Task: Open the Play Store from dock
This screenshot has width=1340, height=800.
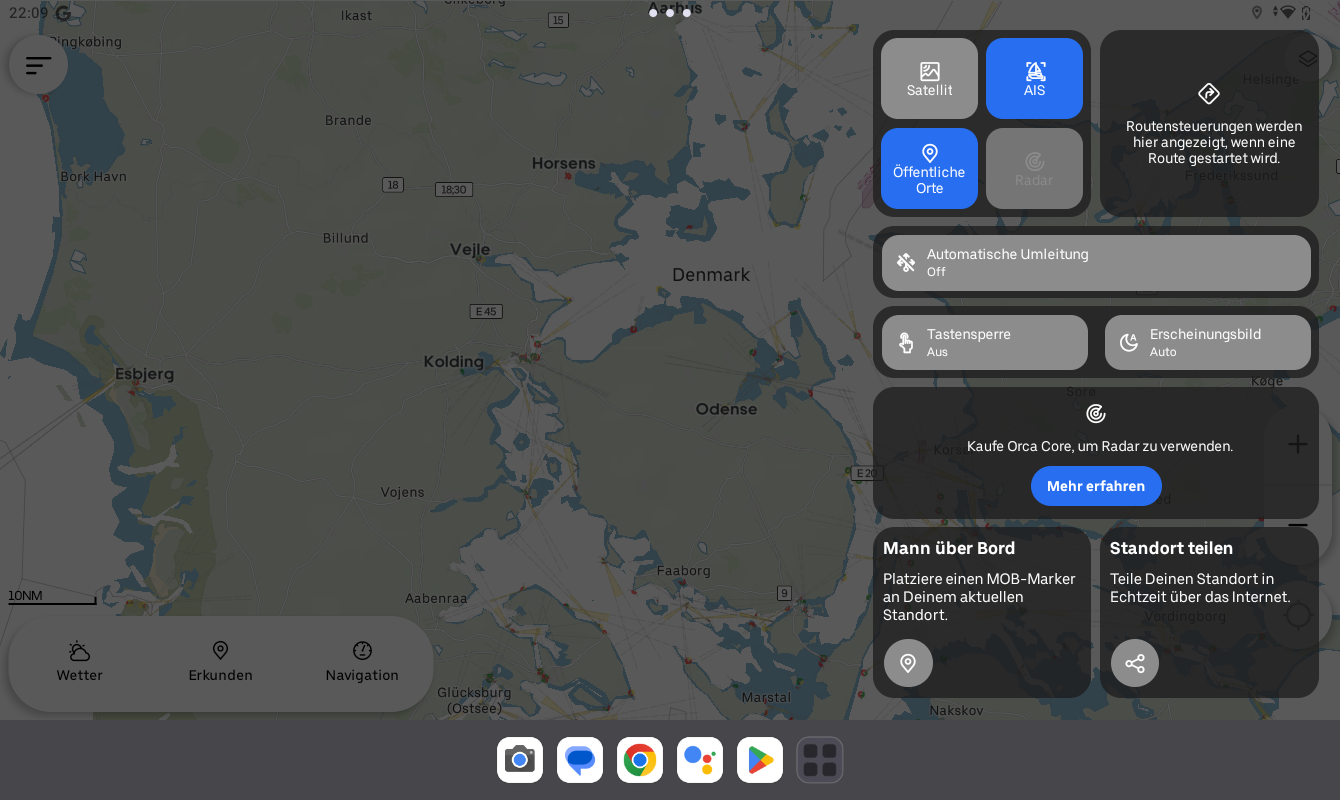Action: (x=760, y=760)
